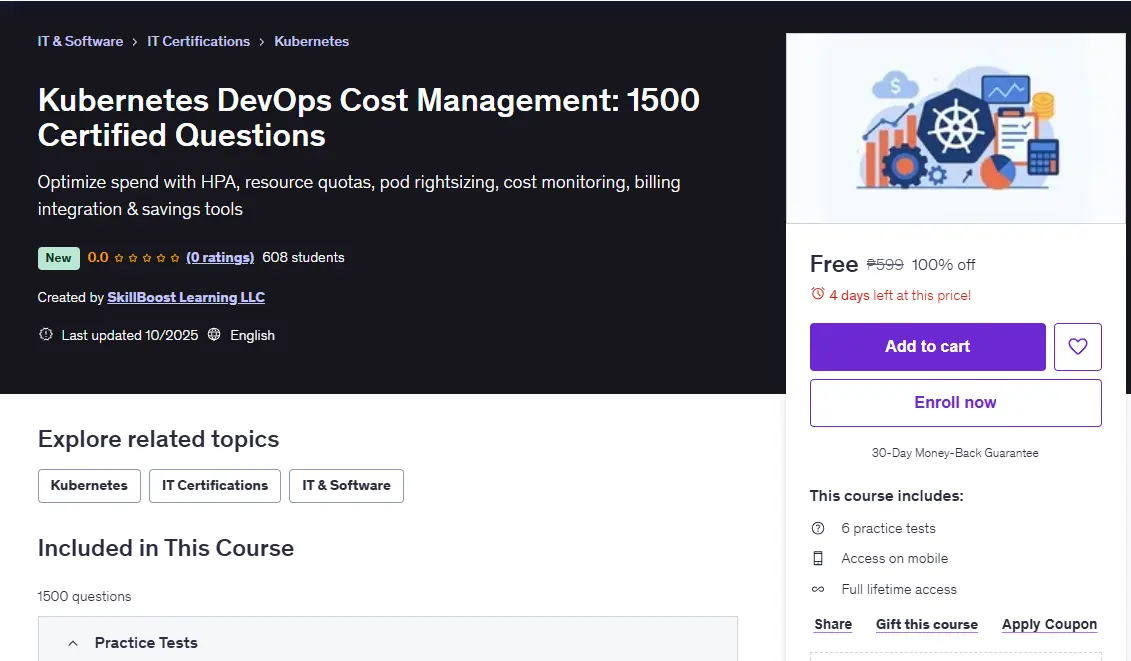Image resolution: width=1131 pixels, height=661 pixels.
Task: Click the course preview thumbnail image
Action: click(955, 128)
